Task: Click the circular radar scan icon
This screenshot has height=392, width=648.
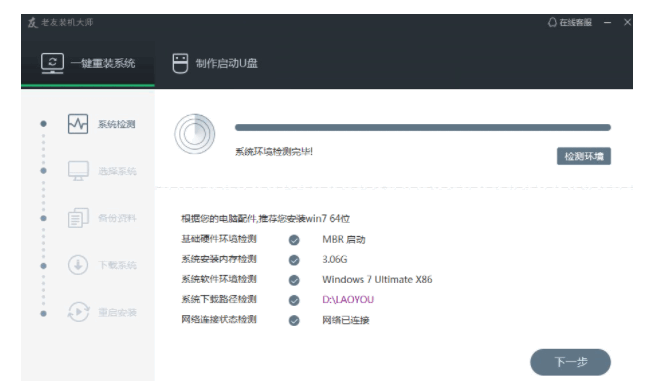Action: [x=195, y=134]
